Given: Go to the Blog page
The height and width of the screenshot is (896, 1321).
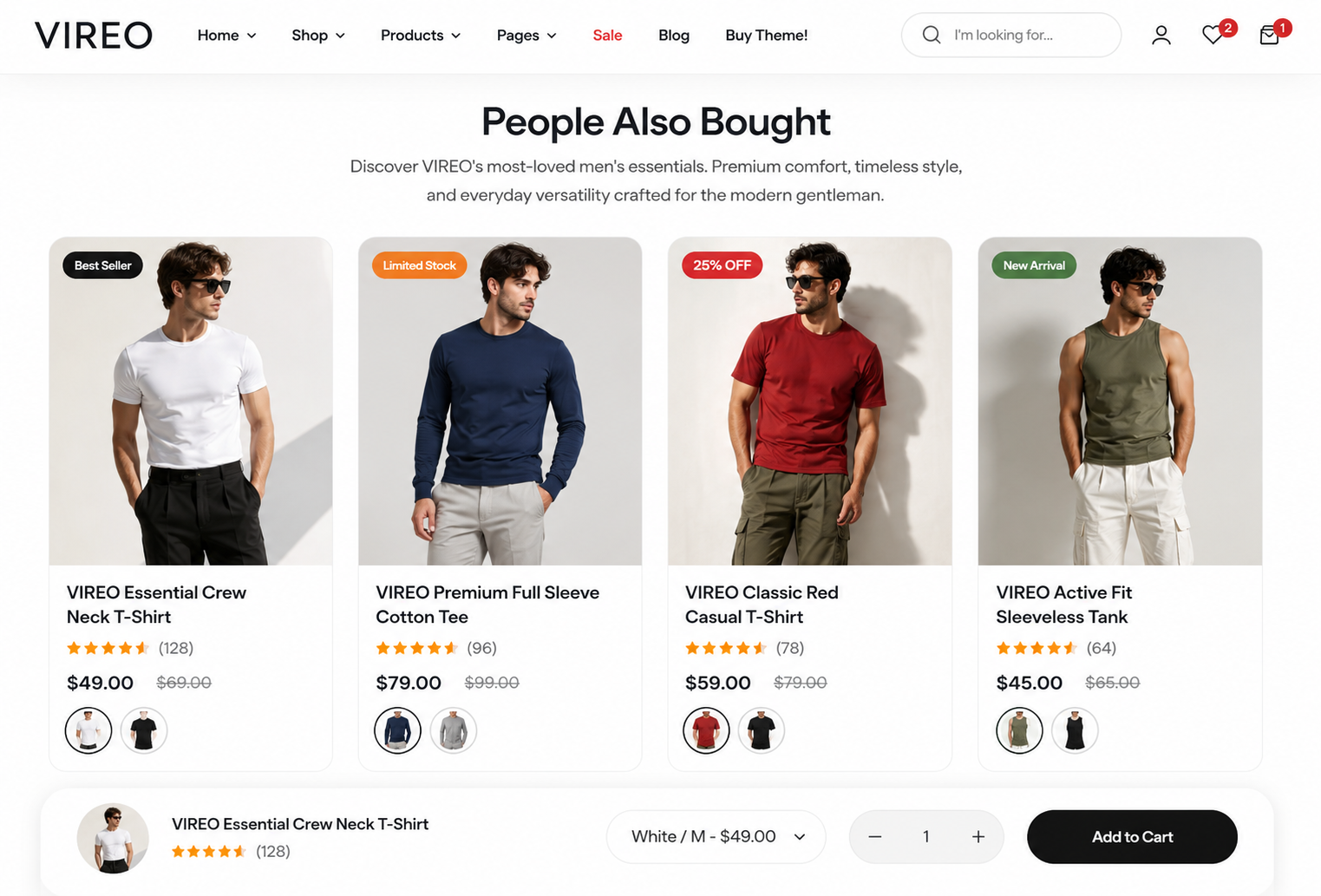Looking at the screenshot, I should click(674, 36).
